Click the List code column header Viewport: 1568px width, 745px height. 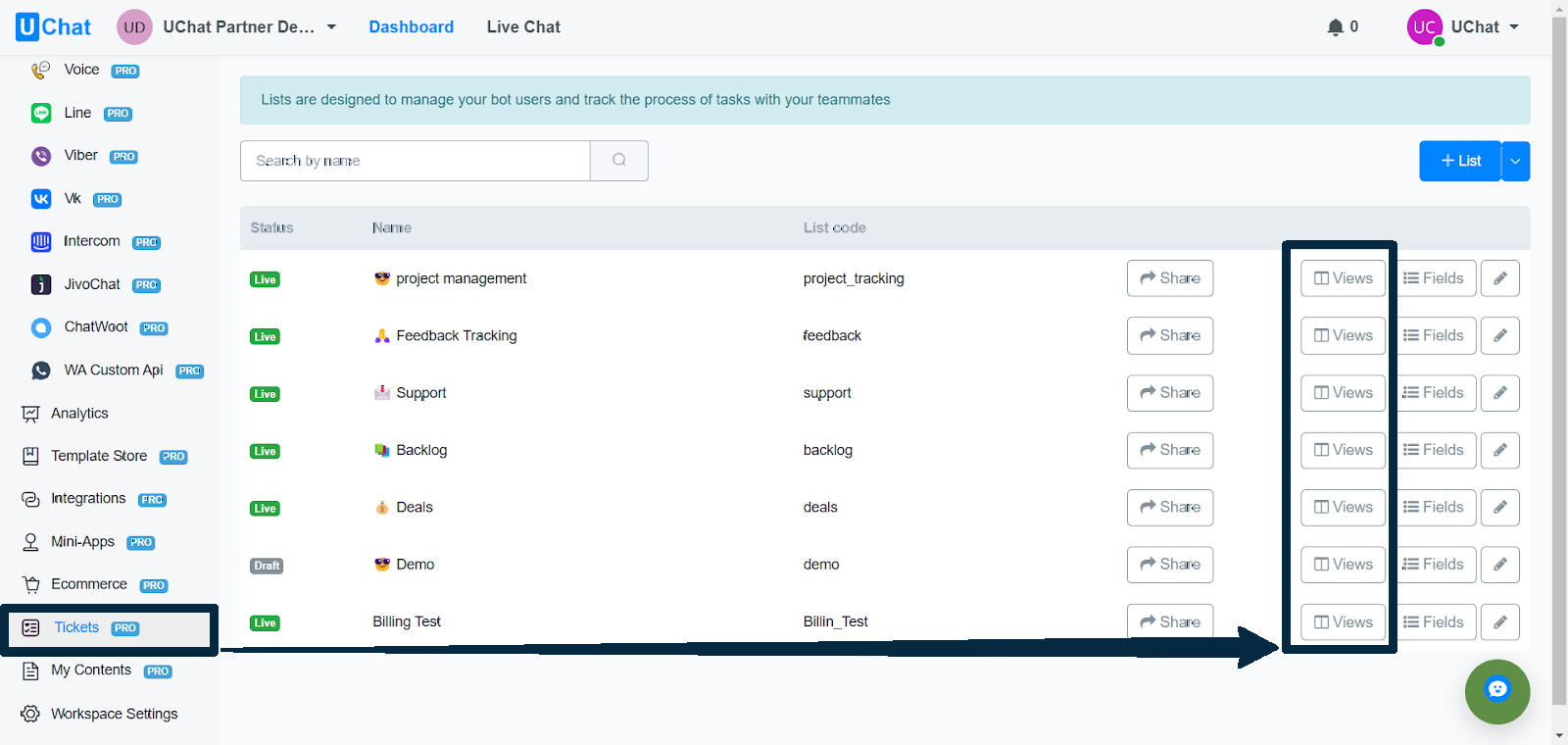835,227
